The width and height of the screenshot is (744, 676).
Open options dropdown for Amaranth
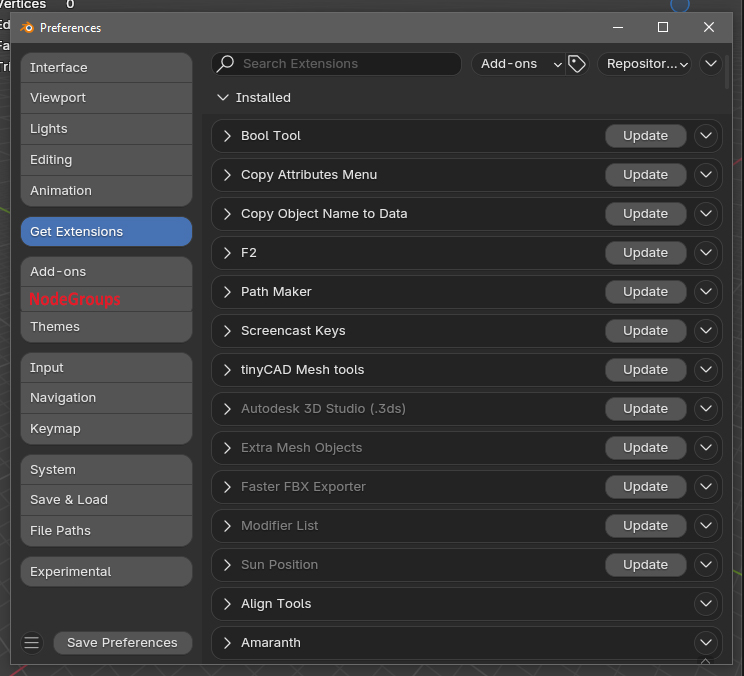(706, 643)
